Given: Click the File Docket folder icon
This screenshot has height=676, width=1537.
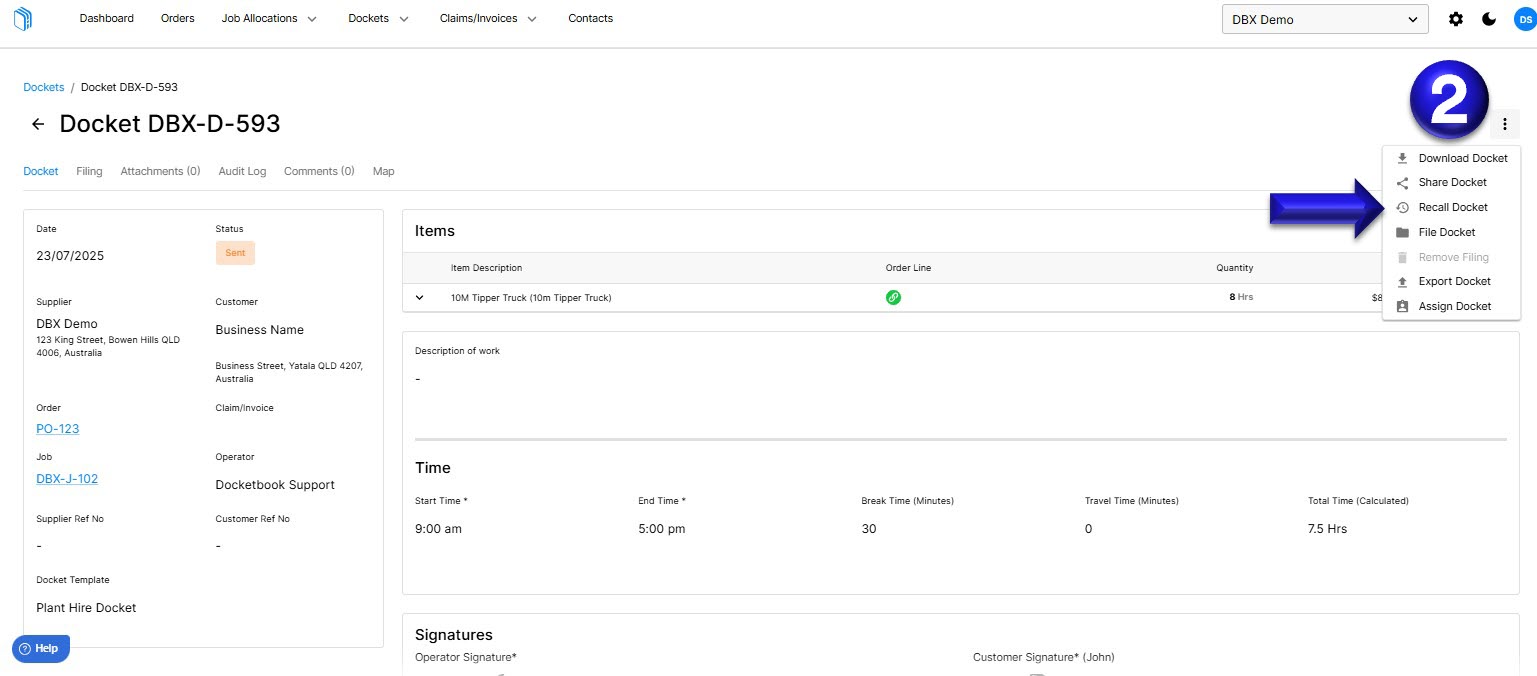Looking at the screenshot, I should tap(1402, 232).
